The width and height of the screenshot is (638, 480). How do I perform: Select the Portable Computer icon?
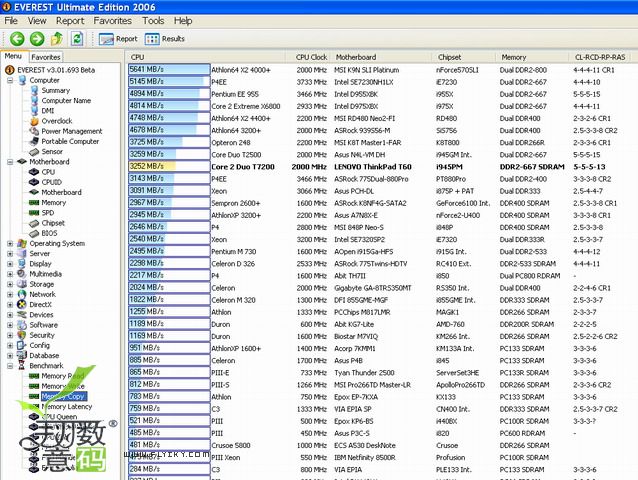(35, 141)
